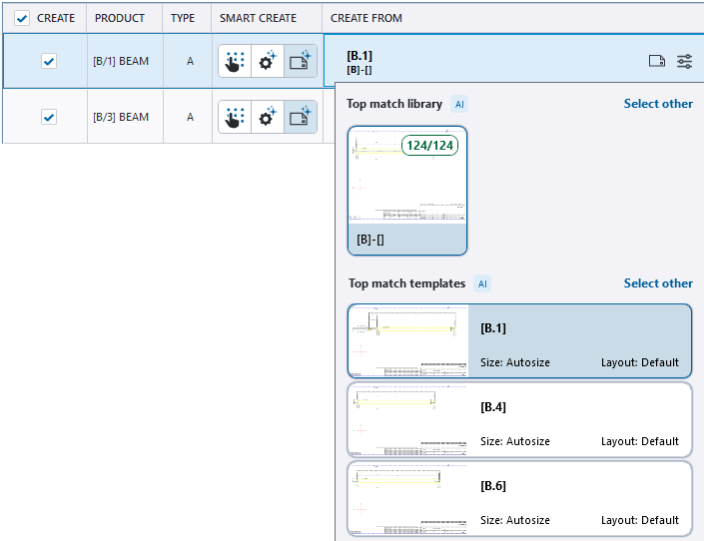Select template smart create icon for B/3 beam

[300, 117]
